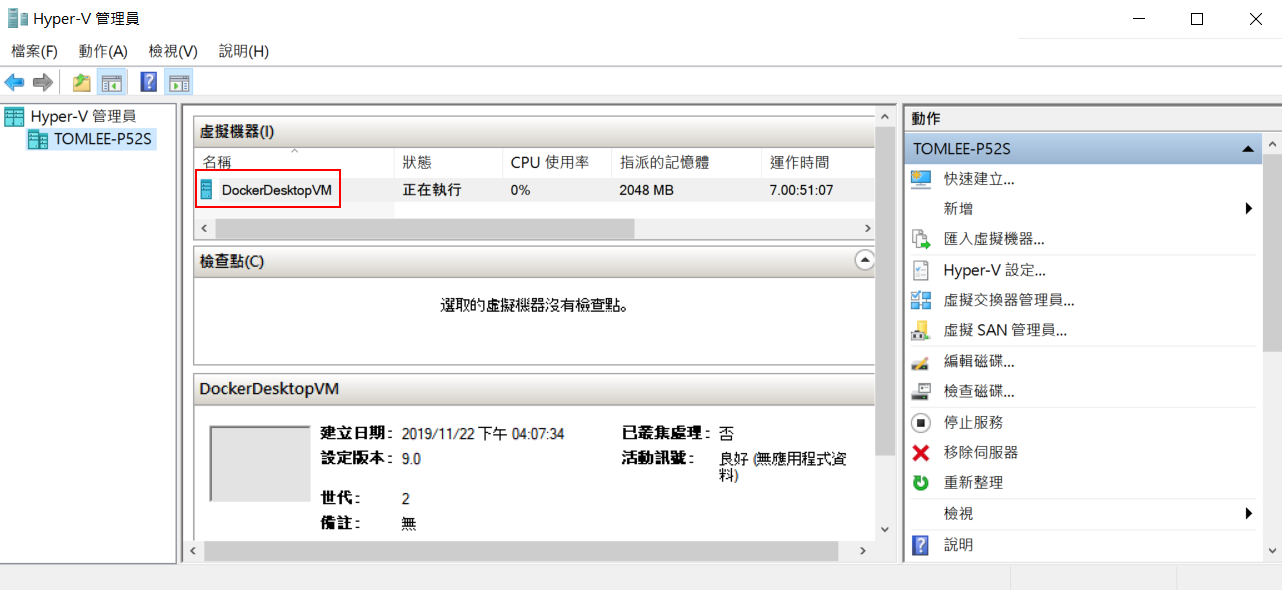Screen dimensions: 1282x590
Task: Click the up-one-level folder toolbar icon
Action: coord(82,82)
